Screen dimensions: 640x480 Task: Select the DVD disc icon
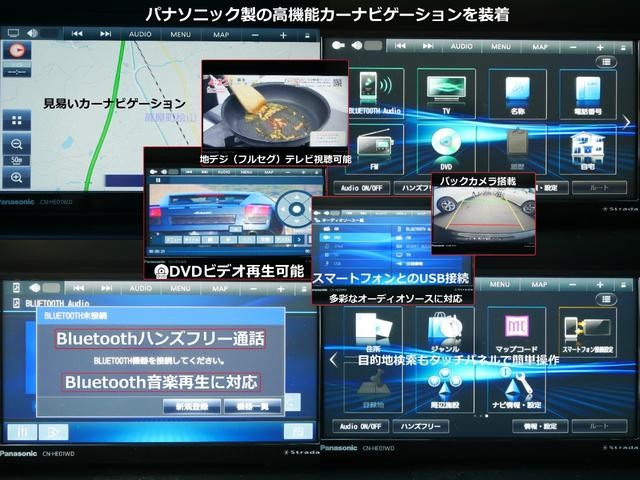(x=446, y=149)
